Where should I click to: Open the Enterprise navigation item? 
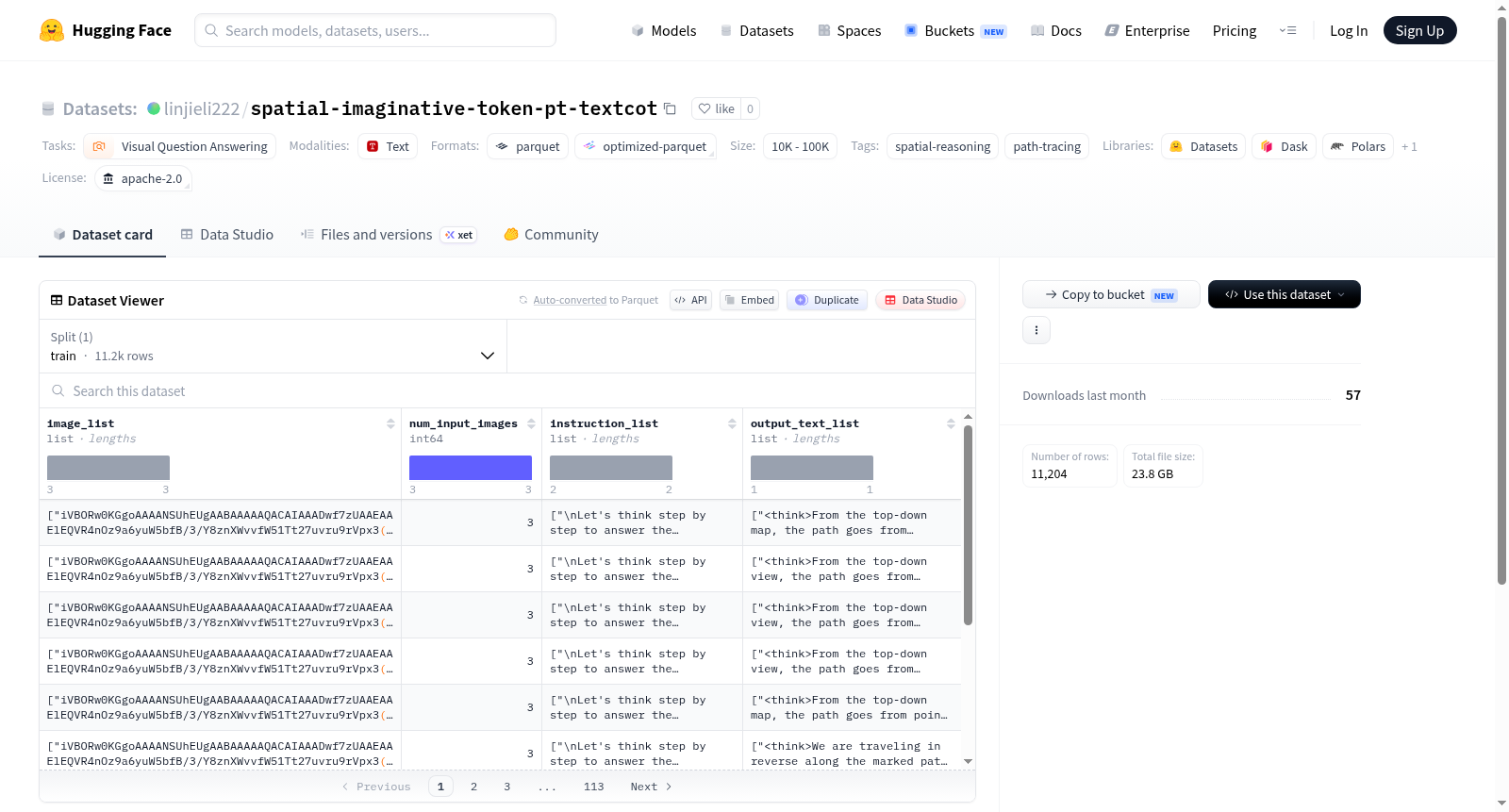coord(1147,30)
